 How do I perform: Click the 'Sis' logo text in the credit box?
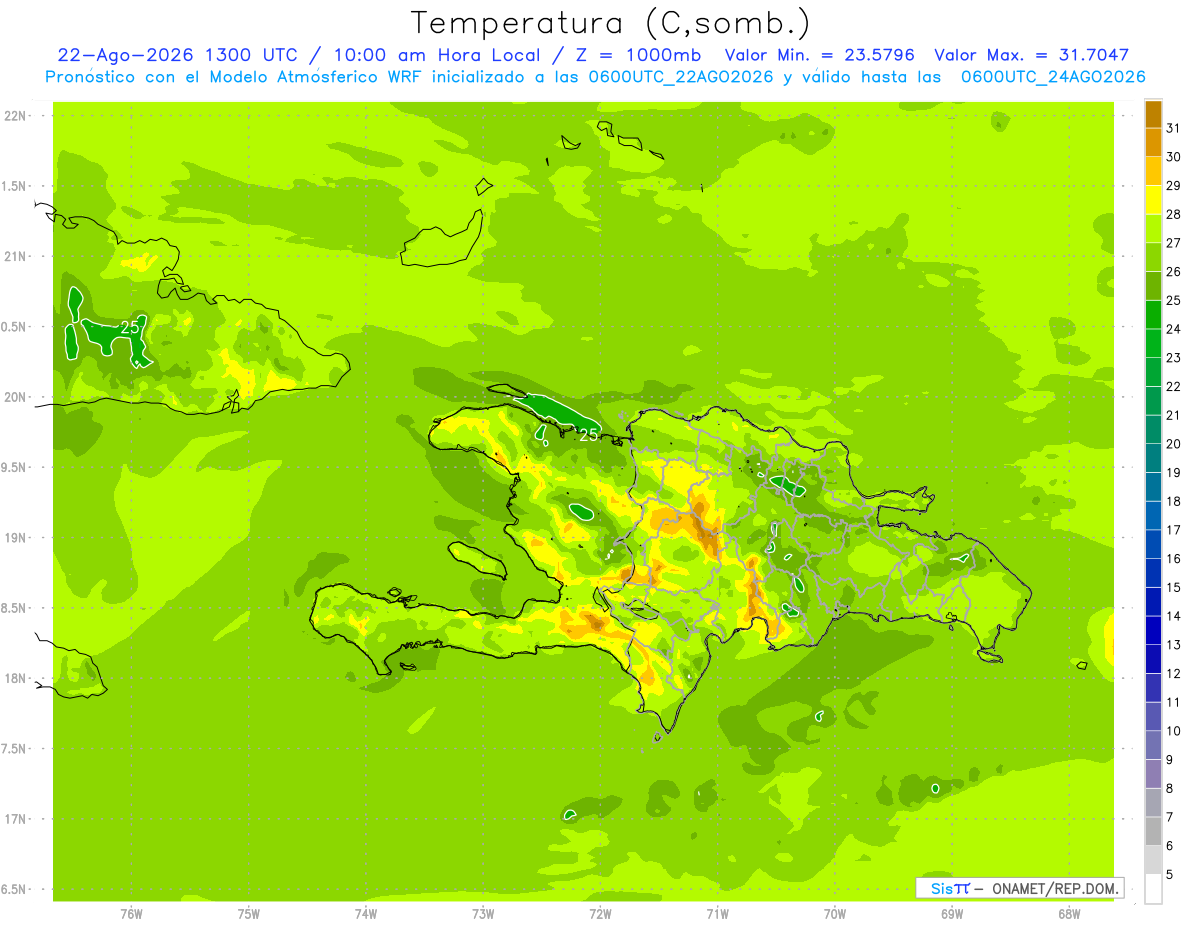pyautogui.click(x=941, y=888)
